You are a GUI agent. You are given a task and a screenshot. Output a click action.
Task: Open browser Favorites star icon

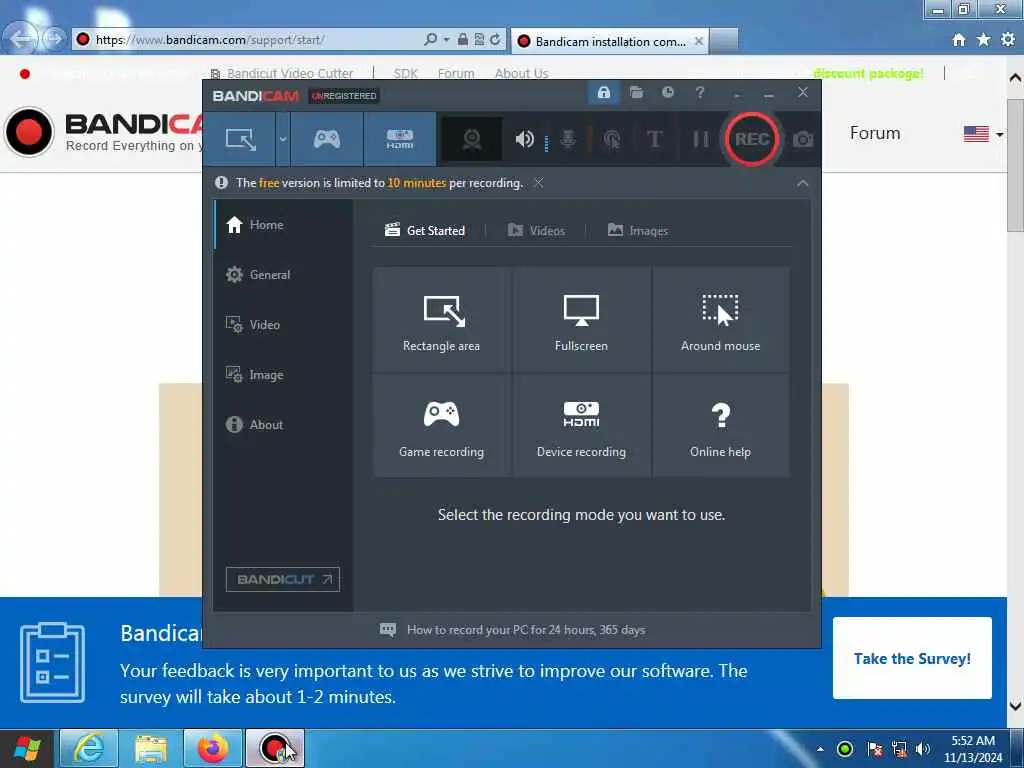(x=983, y=40)
